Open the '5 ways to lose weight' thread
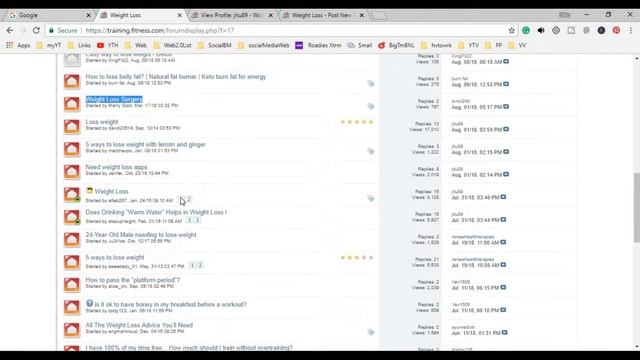The image size is (640, 360). pyautogui.click(x=115, y=258)
